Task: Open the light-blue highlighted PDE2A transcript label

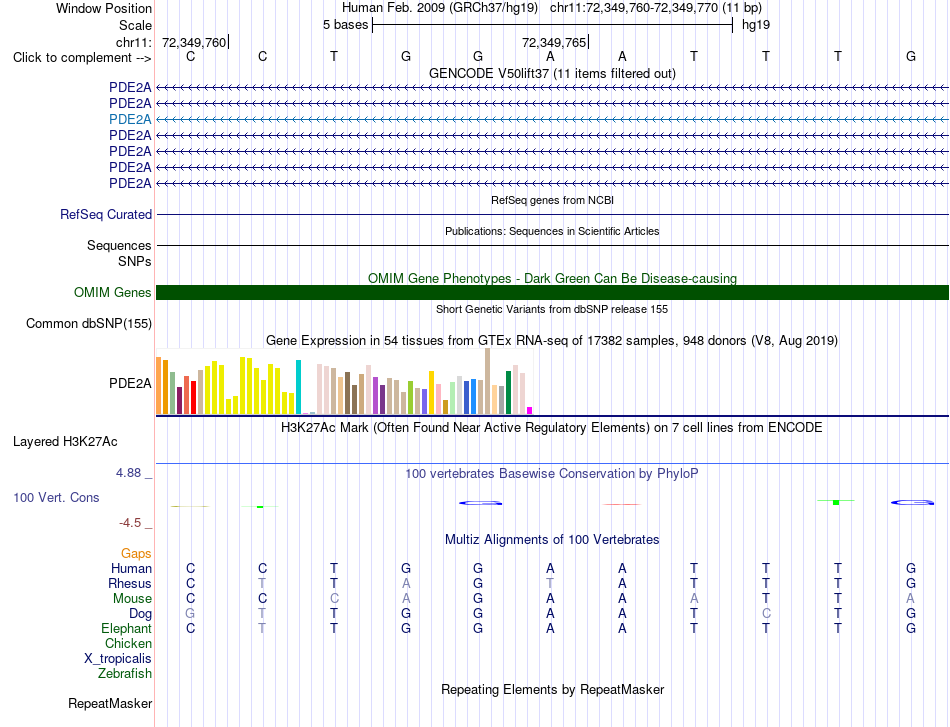Action: pos(130,119)
